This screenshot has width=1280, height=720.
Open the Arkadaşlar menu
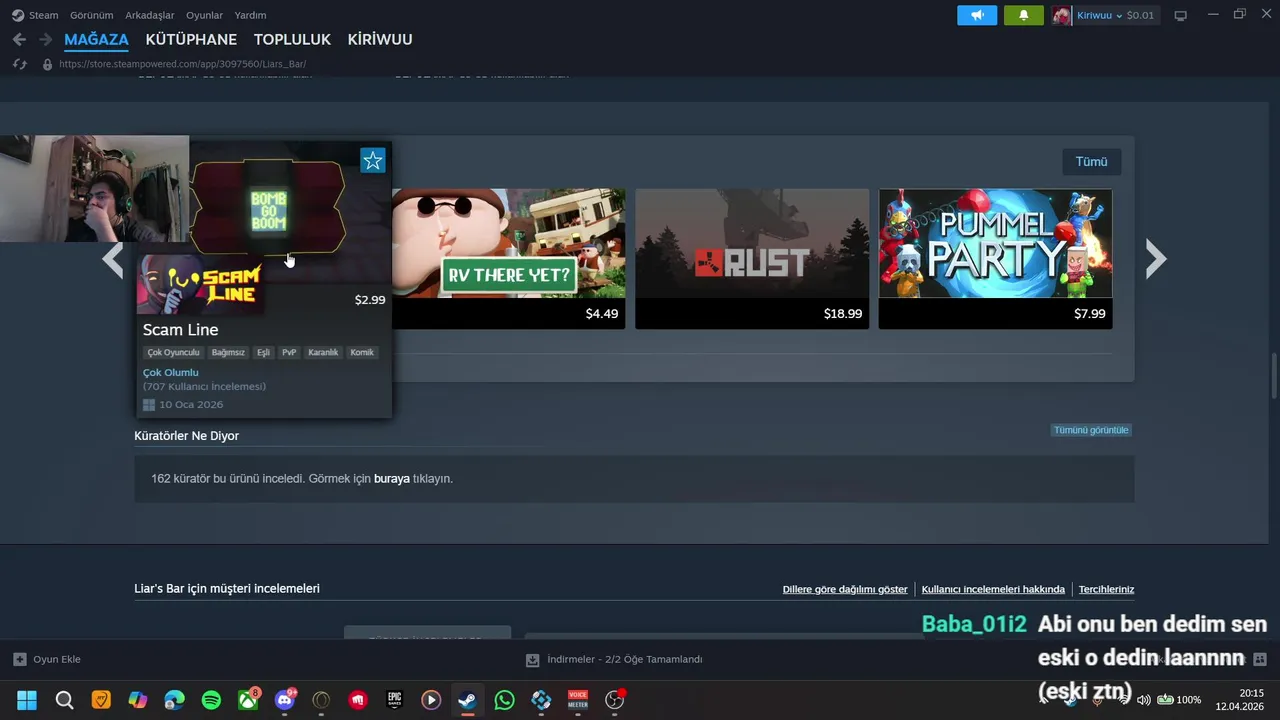tap(149, 15)
